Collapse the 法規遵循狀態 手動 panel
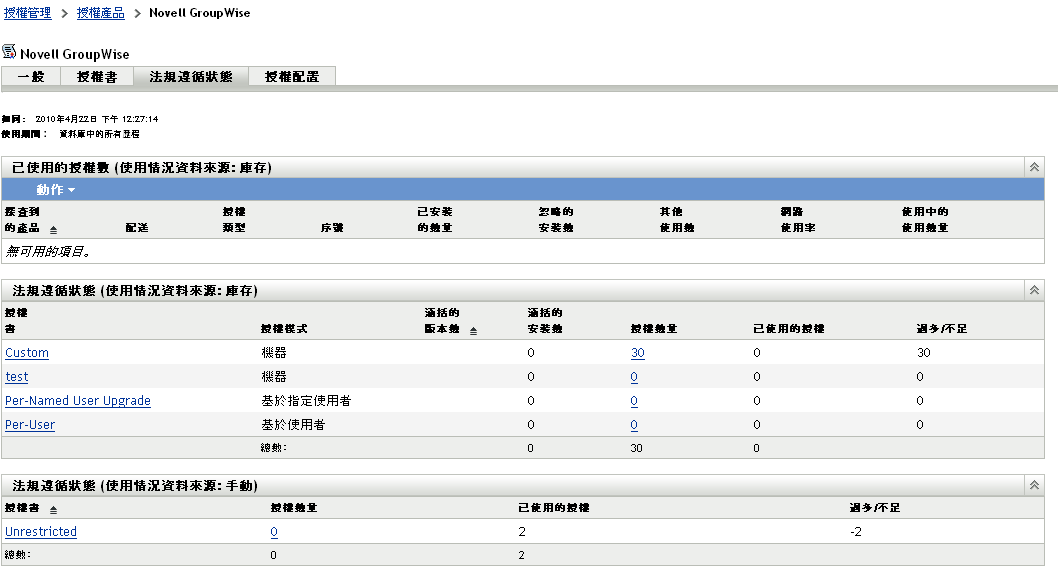 [1034, 485]
